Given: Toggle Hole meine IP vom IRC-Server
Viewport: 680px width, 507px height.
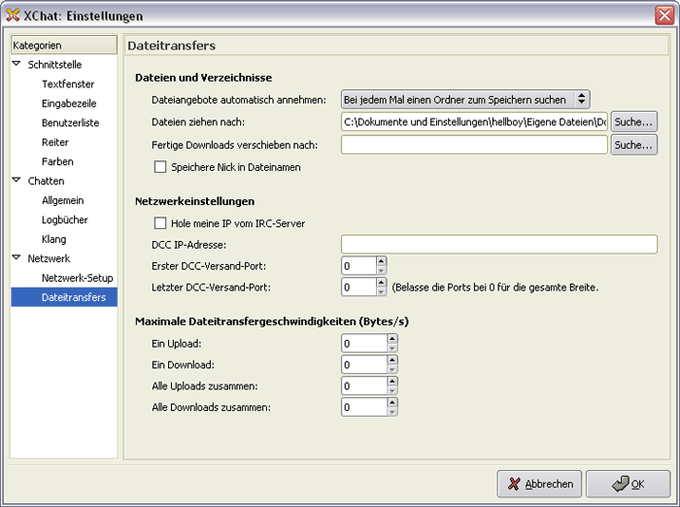Looking at the screenshot, I should click(160, 223).
